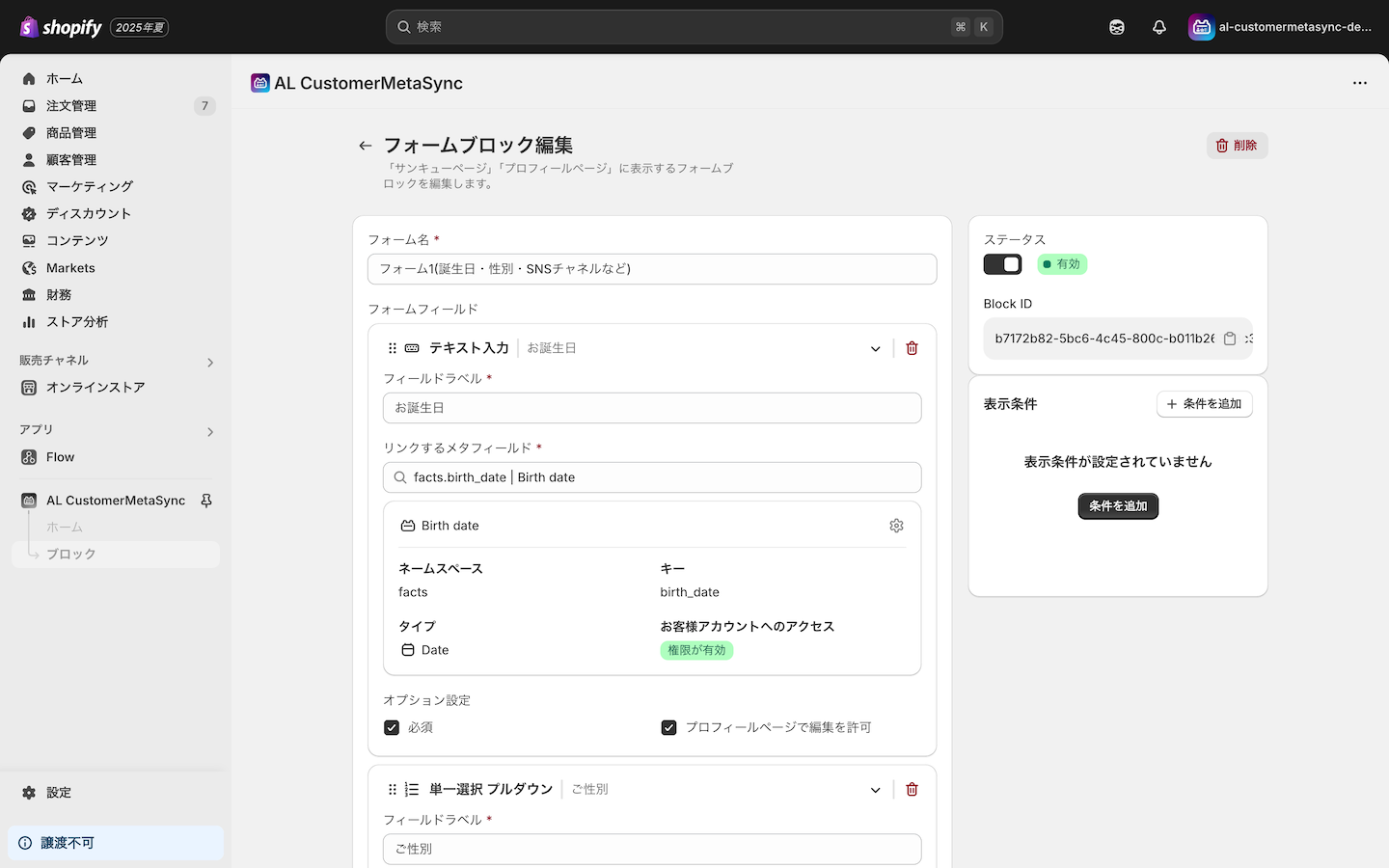Image resolution: width=1389 pixels, height=868 pixels.
Task: Click the リンクするメタフィールド search input
Action: click(x=652, y=477)
